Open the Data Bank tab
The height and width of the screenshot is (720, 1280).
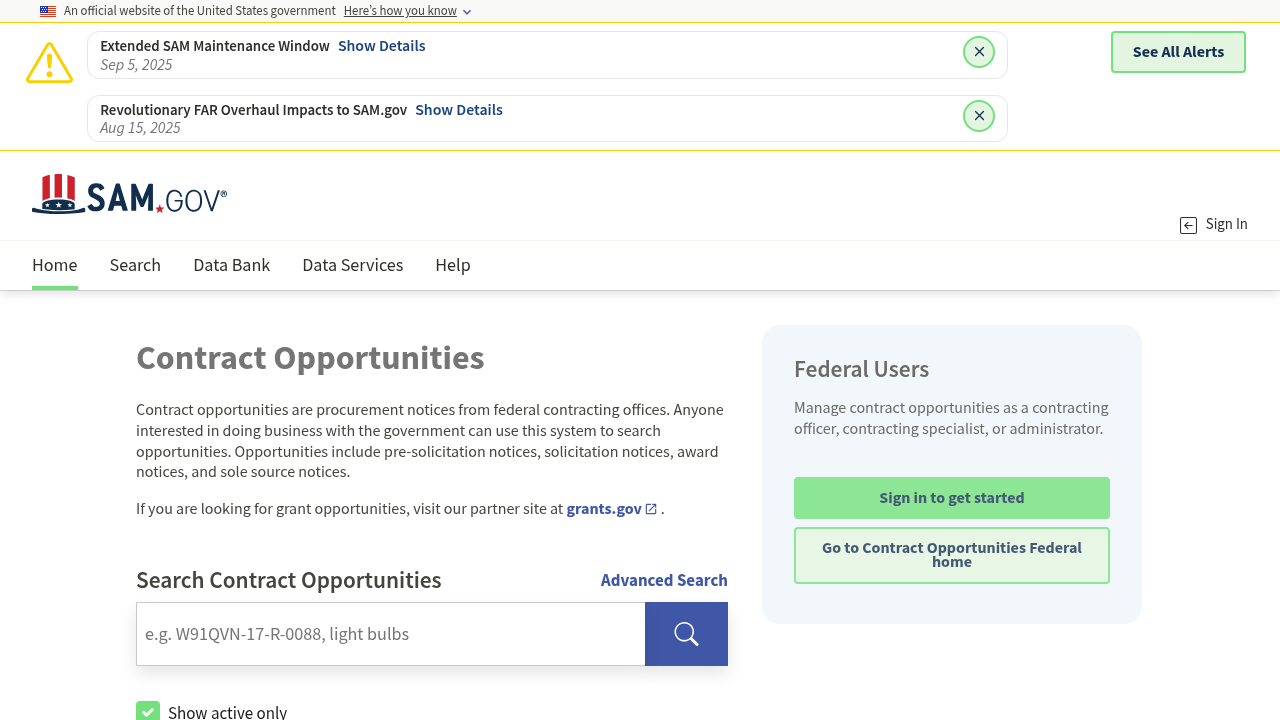(231, 265)
